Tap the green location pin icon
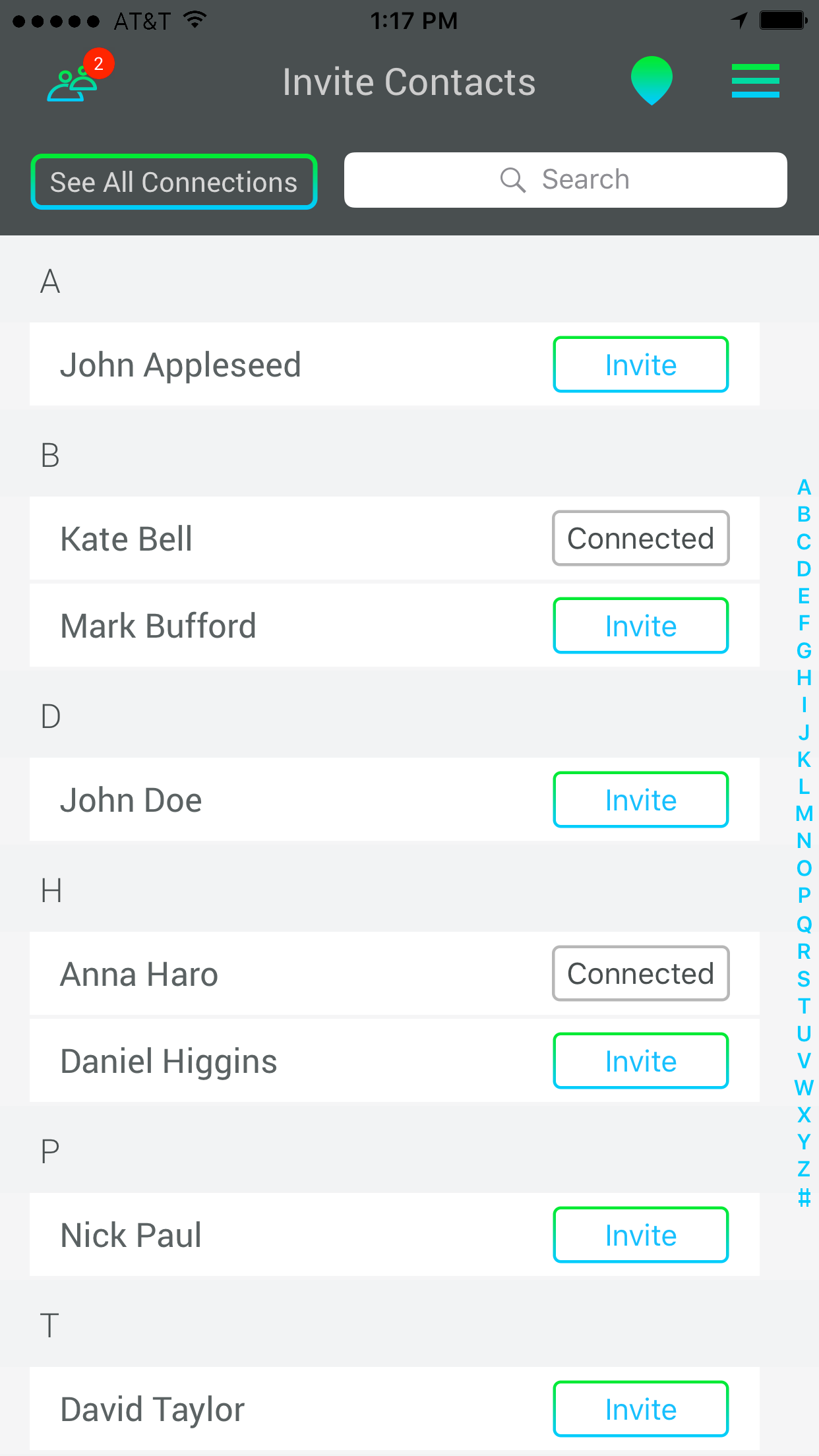The image size is (819, 1456). tap(652, 80)
